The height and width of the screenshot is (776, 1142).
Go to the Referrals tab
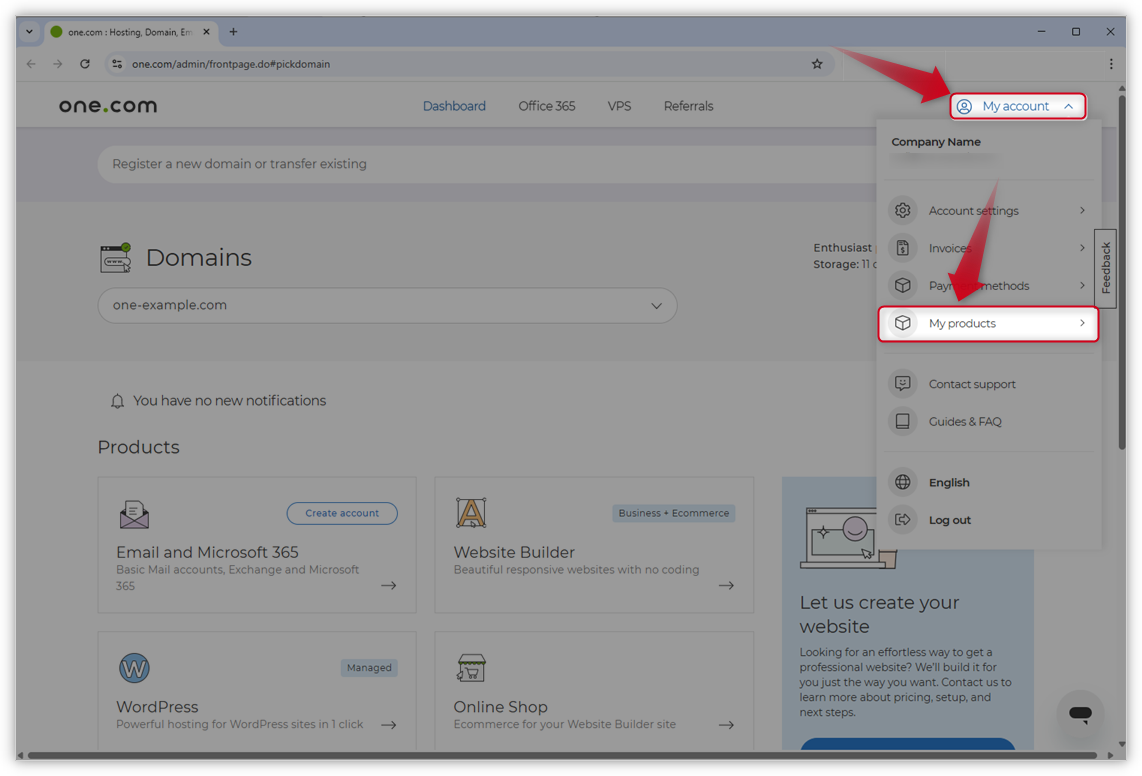point(688,106)
